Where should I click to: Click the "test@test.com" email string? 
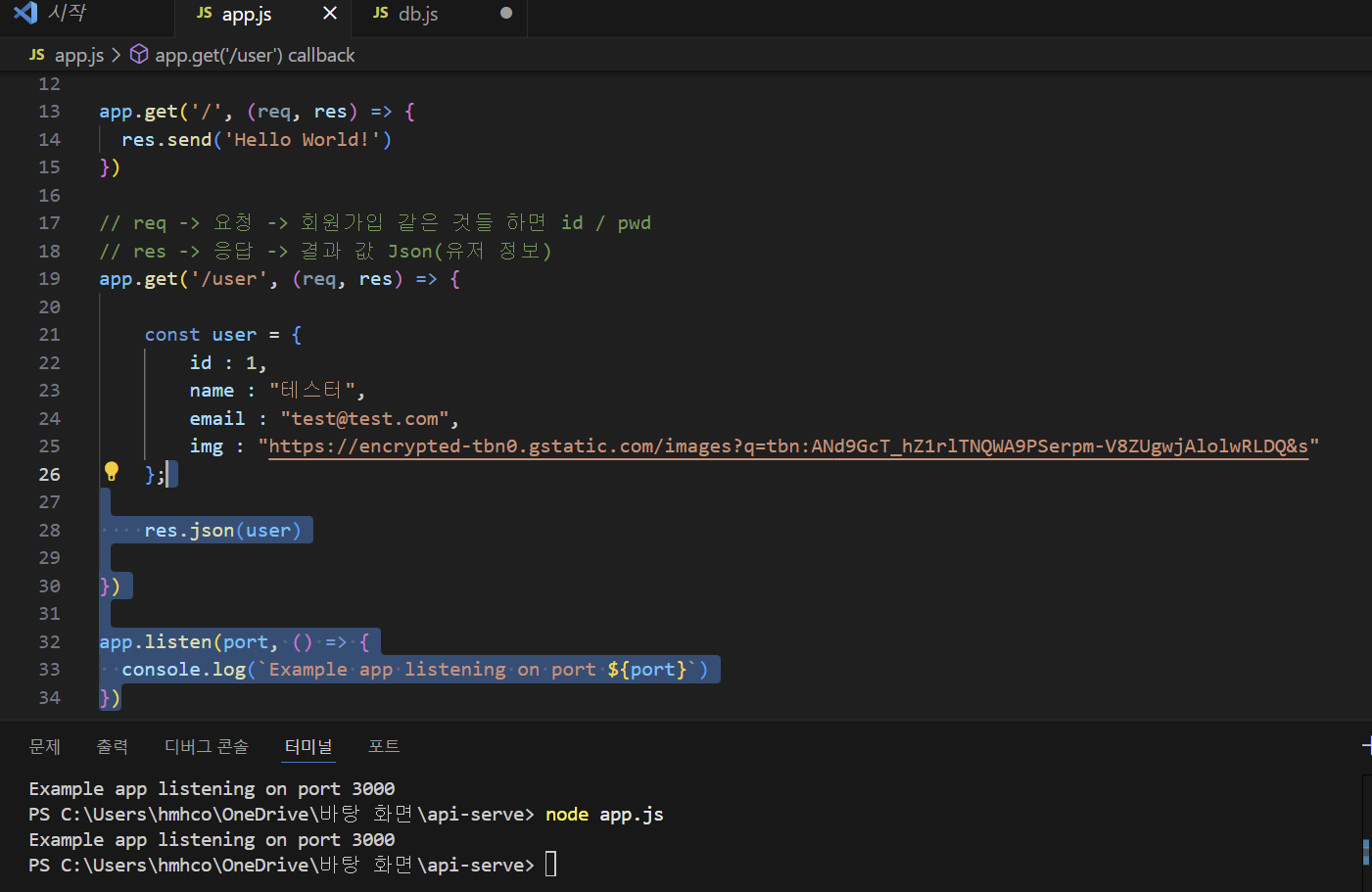point(365,419)
